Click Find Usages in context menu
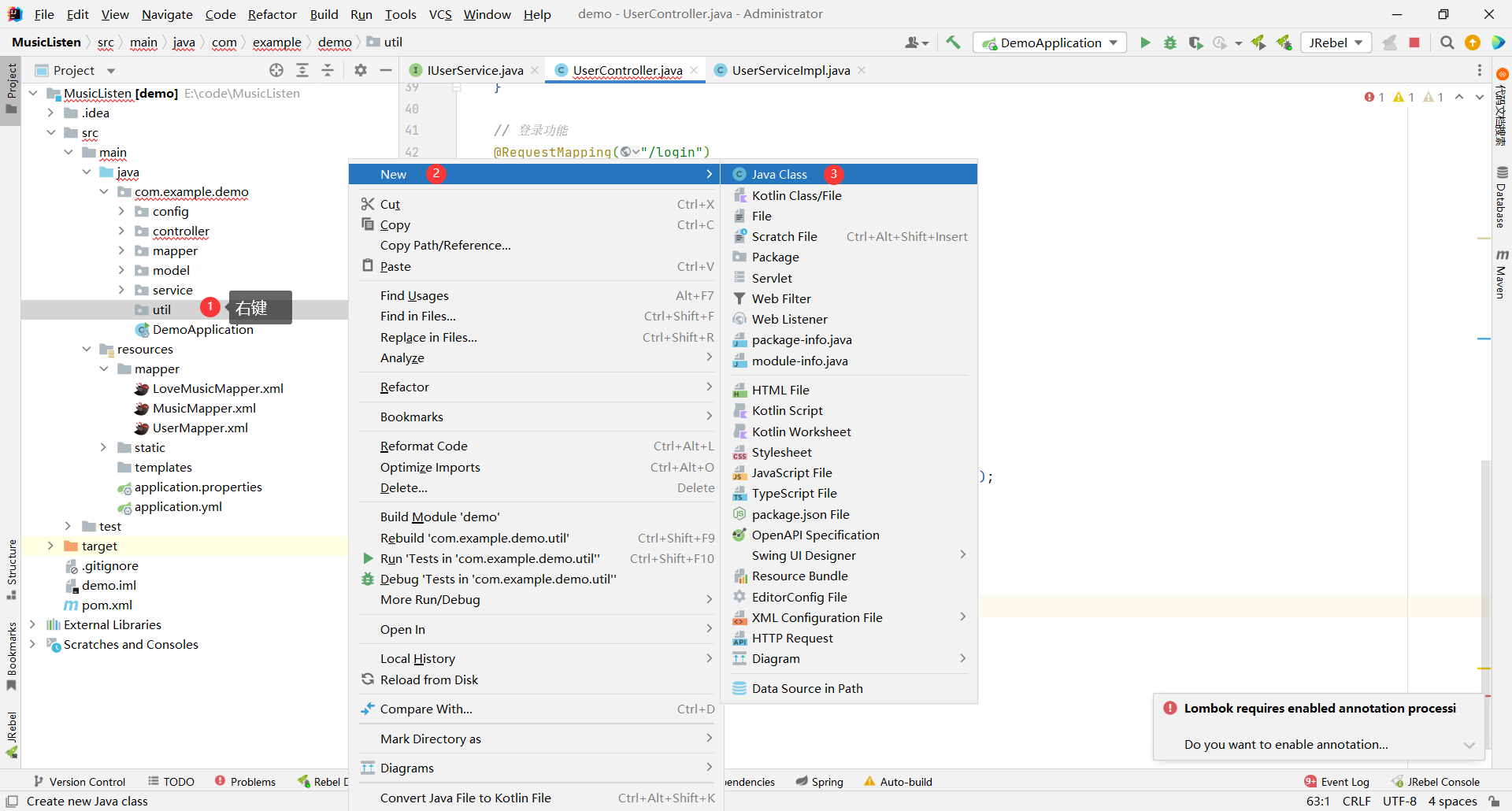Viewport: 1512px width, 811px height. point(537,295)
